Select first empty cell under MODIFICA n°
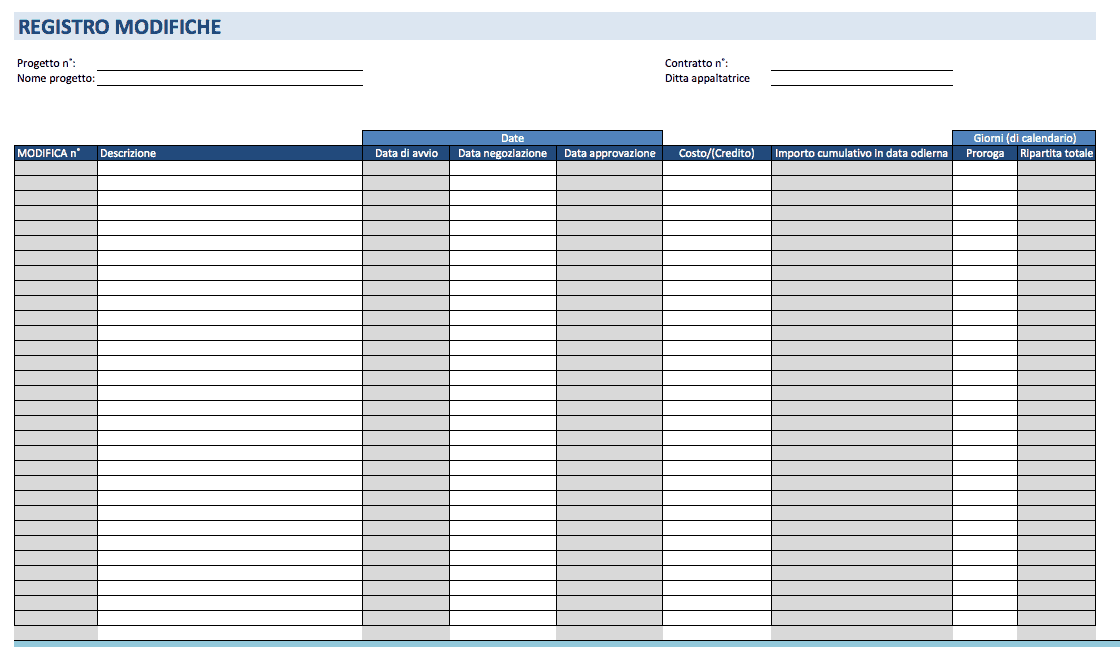 [x=55, y=168]
